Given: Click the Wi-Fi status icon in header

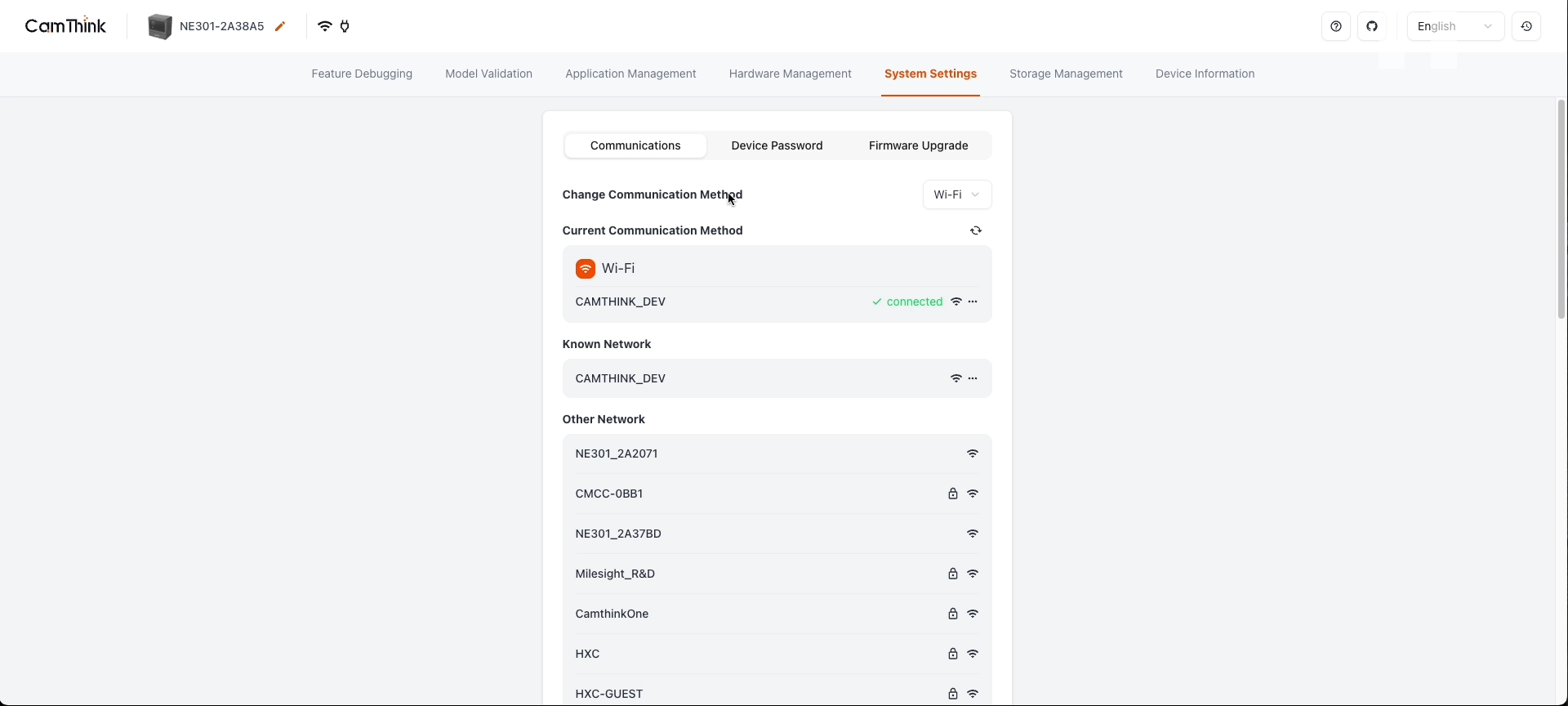Looking at the screenshot, I should pos(325,26).
